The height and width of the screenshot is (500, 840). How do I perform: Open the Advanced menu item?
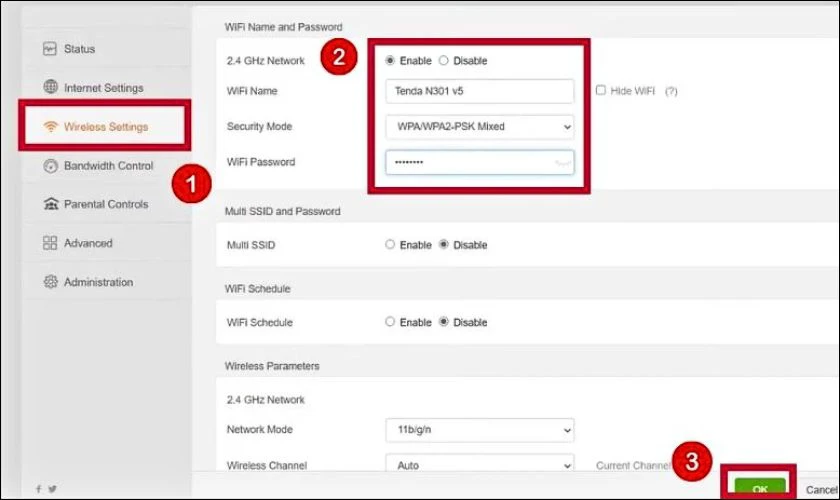[x=88, y=243]
